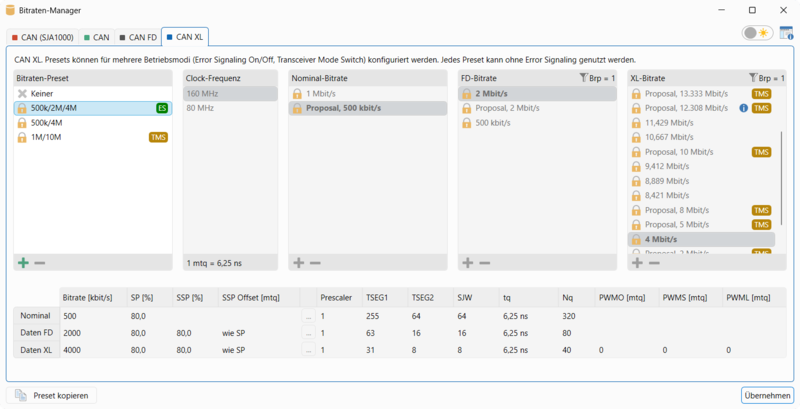Select 500 kbit/s FD bitrate

pos(537,123)
